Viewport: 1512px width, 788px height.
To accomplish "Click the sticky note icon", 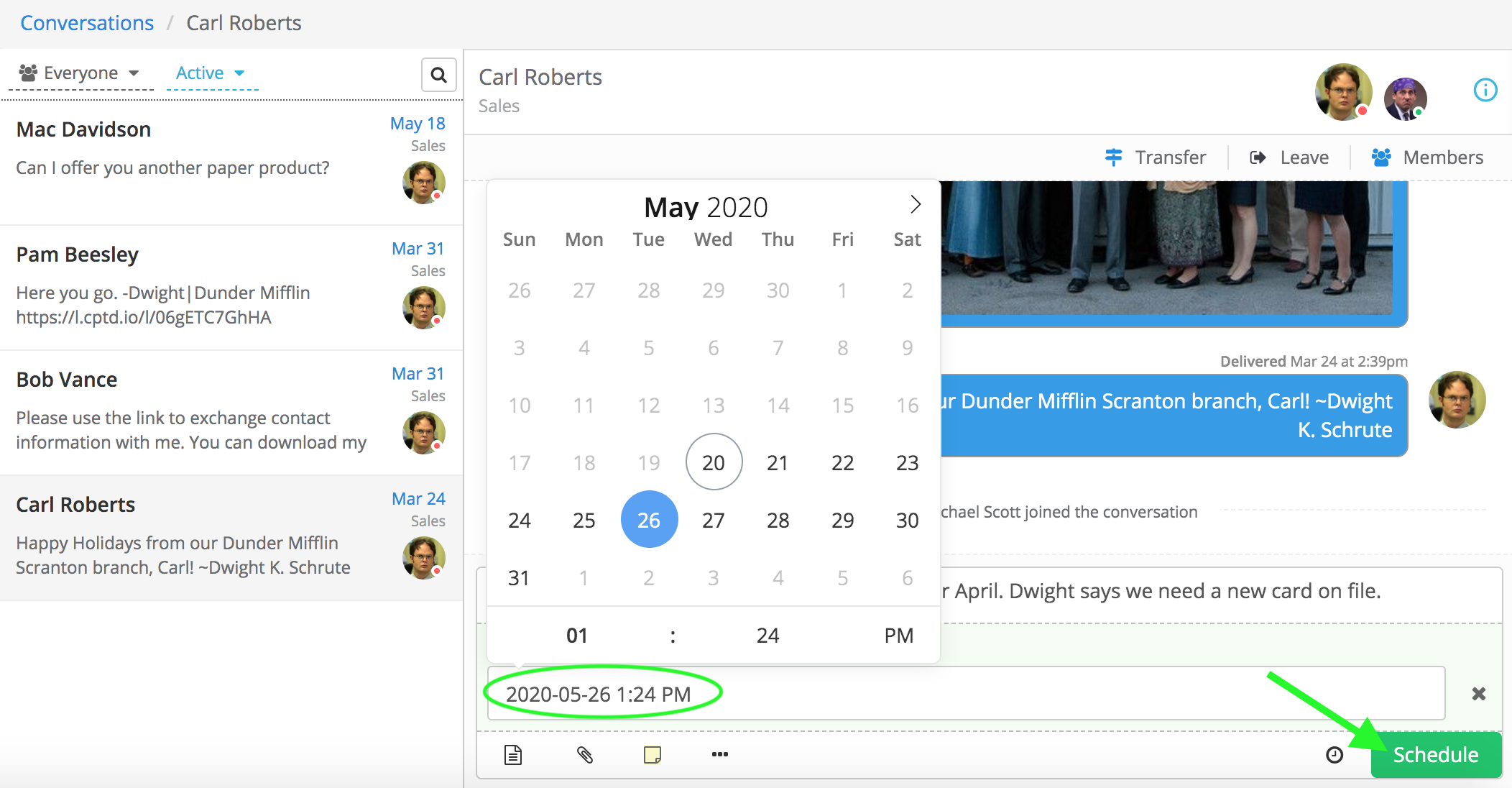I will (x=653, y=754).
